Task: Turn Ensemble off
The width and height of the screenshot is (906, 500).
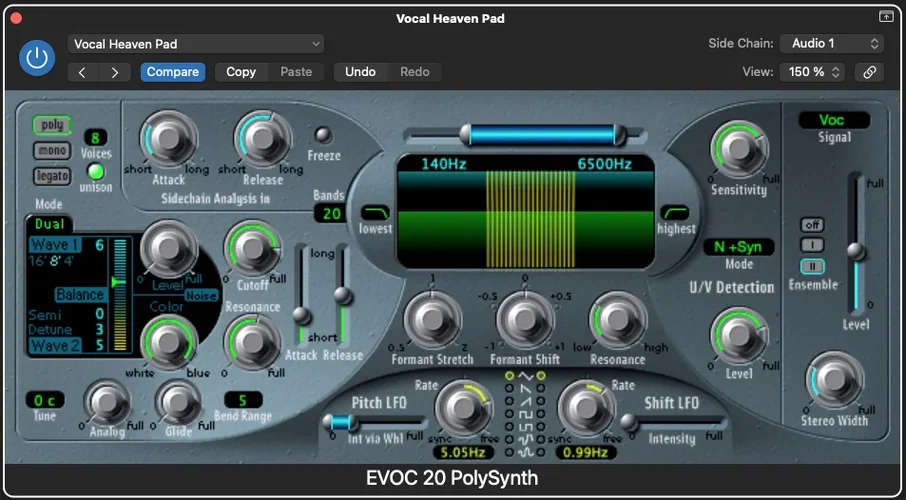Action: (812, 225)
